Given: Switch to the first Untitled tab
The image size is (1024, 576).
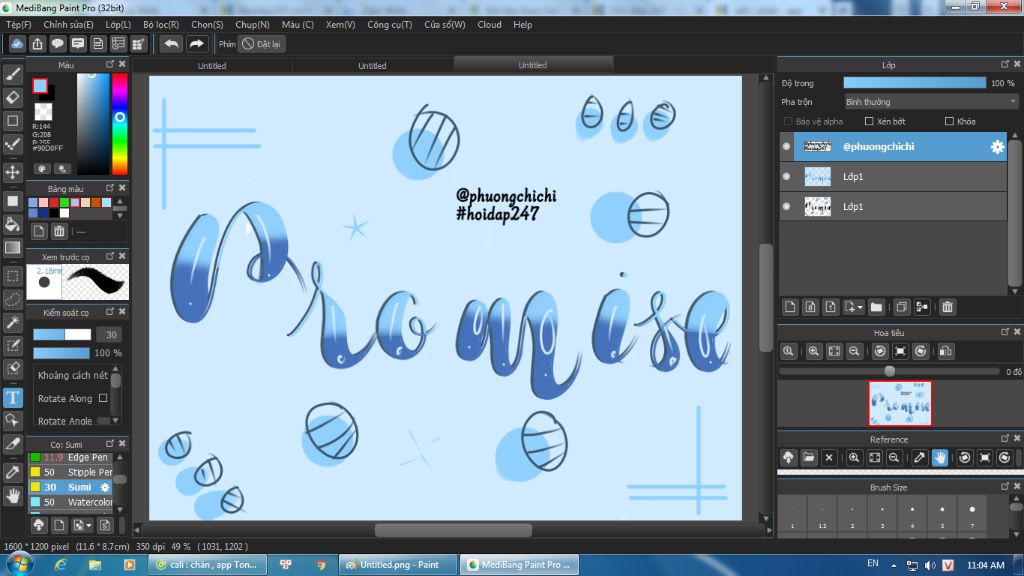Looking at the screenshot, I should 212,65.
